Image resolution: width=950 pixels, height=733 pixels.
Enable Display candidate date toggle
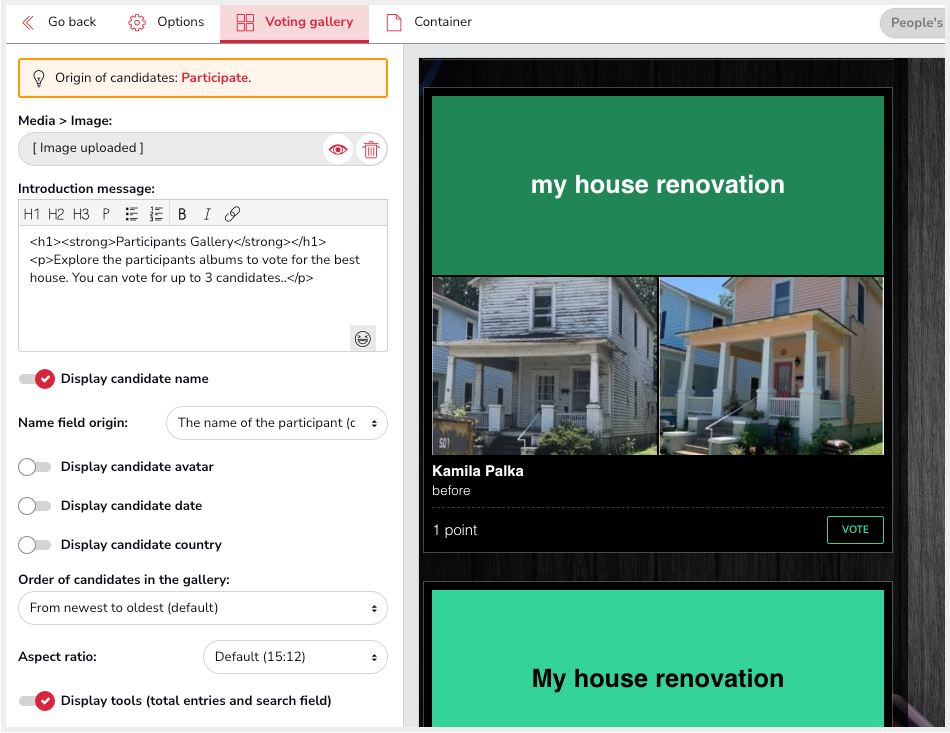pyautogui.click(x=35, y=506)
